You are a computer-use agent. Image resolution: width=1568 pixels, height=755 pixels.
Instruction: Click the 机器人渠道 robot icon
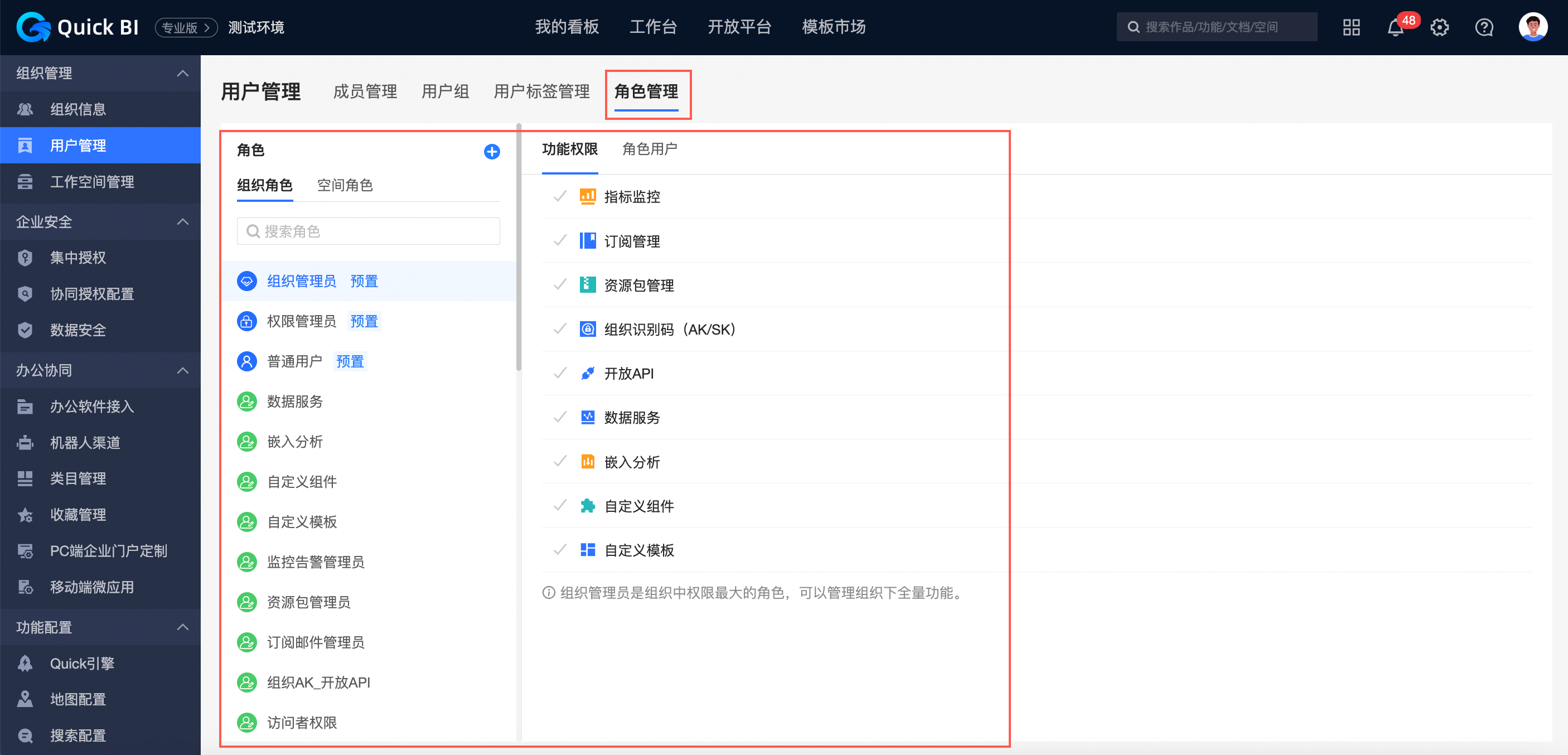coord(25,442)
